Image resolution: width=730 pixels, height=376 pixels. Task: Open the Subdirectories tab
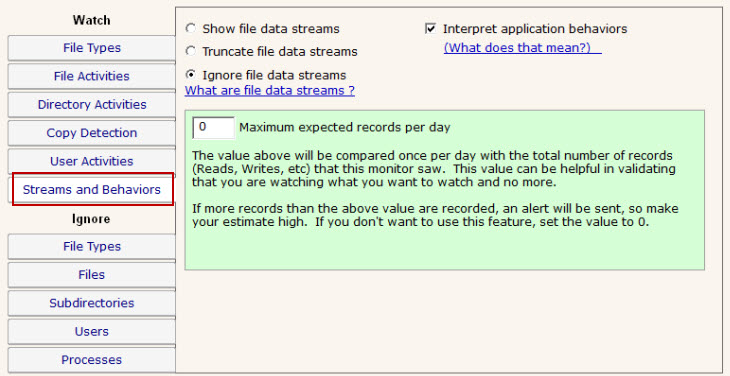pos(92,303)
